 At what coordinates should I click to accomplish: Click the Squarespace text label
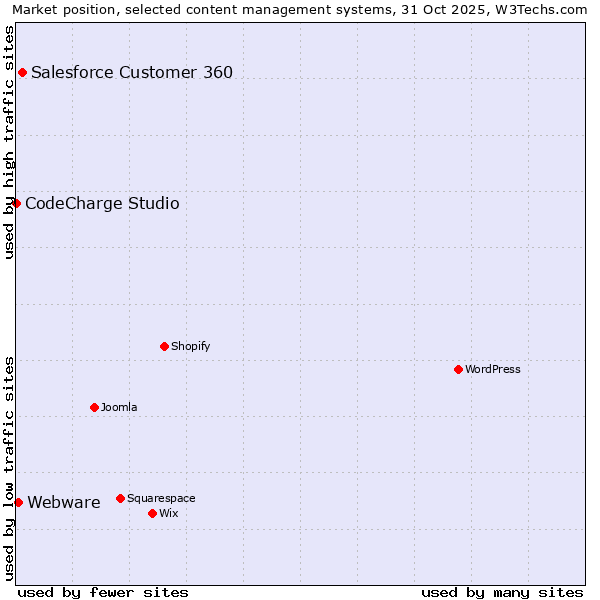click(x=161, y=499)
